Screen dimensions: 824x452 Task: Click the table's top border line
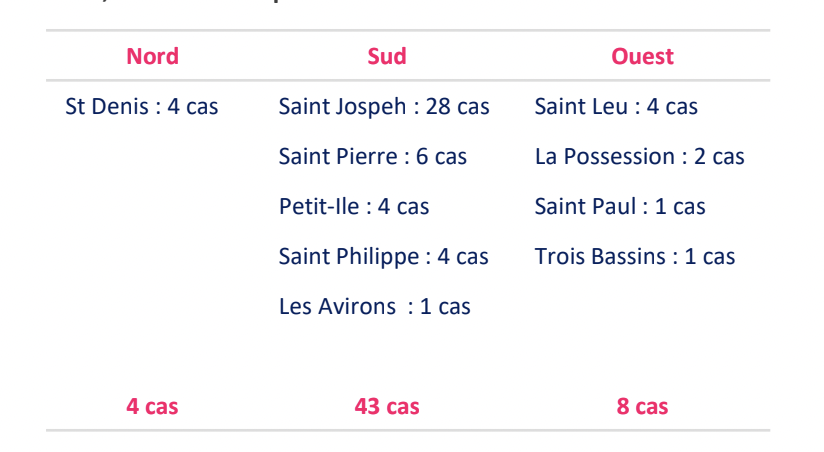point(408,31)
